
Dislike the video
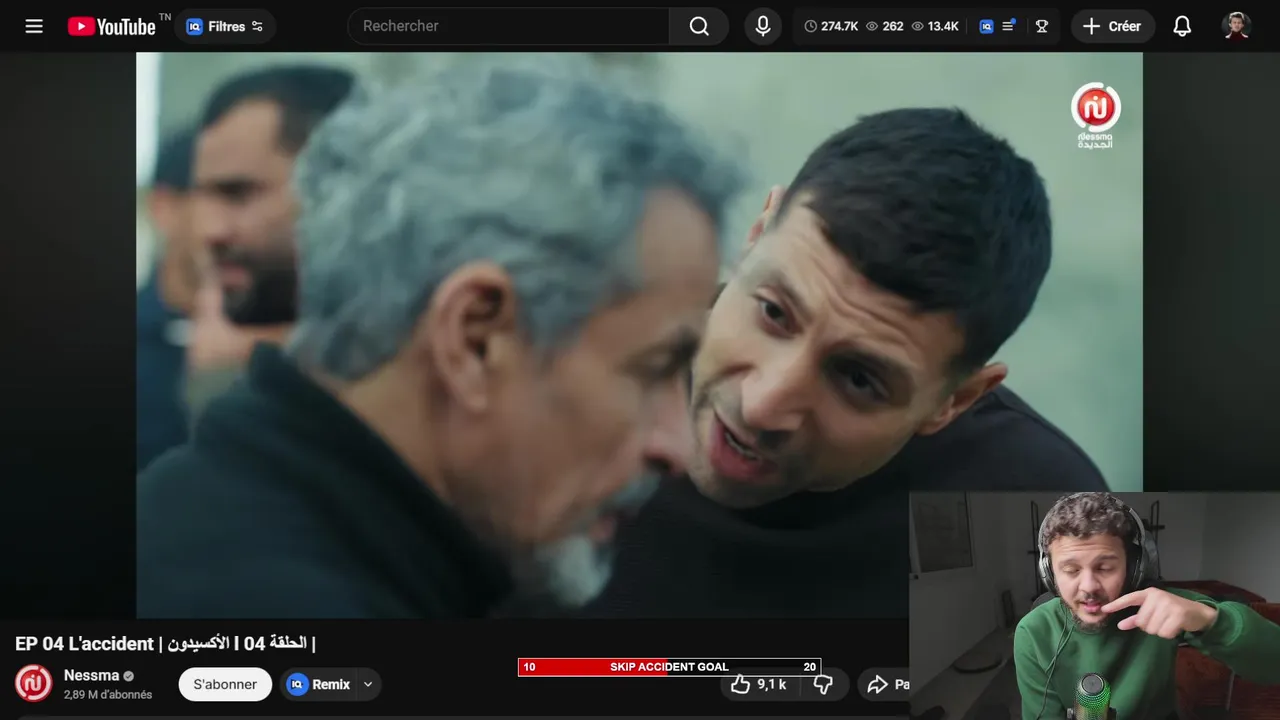click(x=823, y=684)
